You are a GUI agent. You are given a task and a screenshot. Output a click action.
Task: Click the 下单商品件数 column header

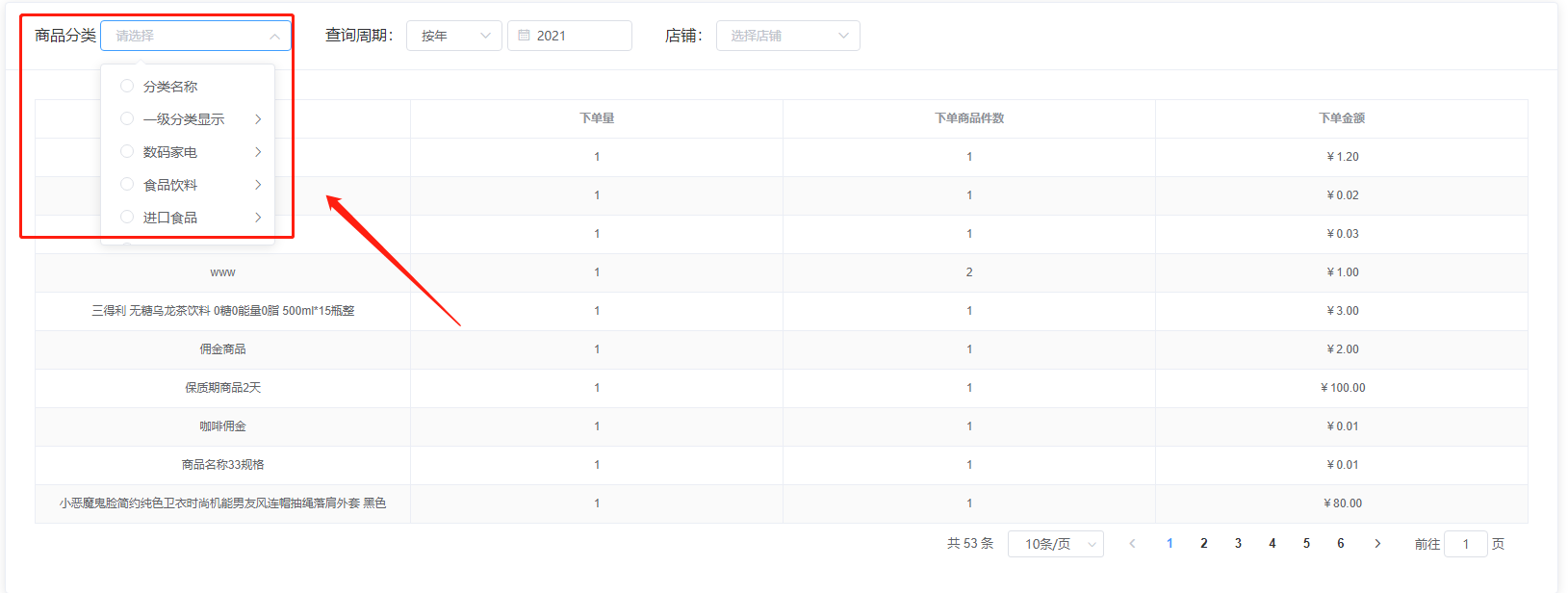pos(969,118)
